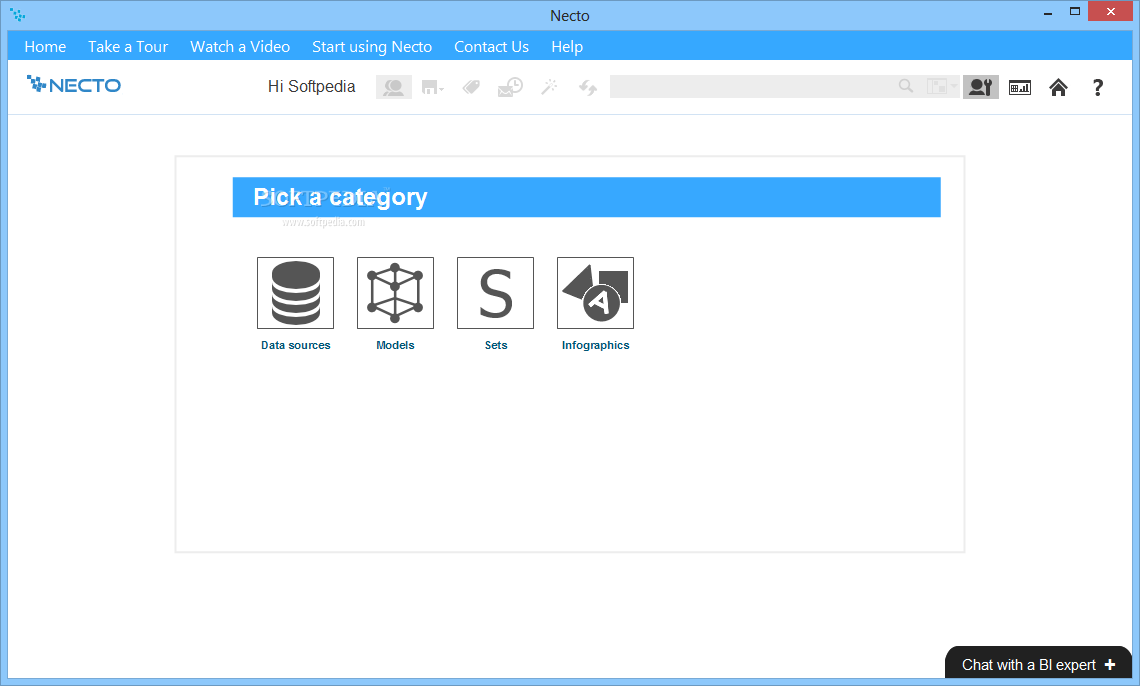Open the dashboard workboard icon

click(1020, 88)
